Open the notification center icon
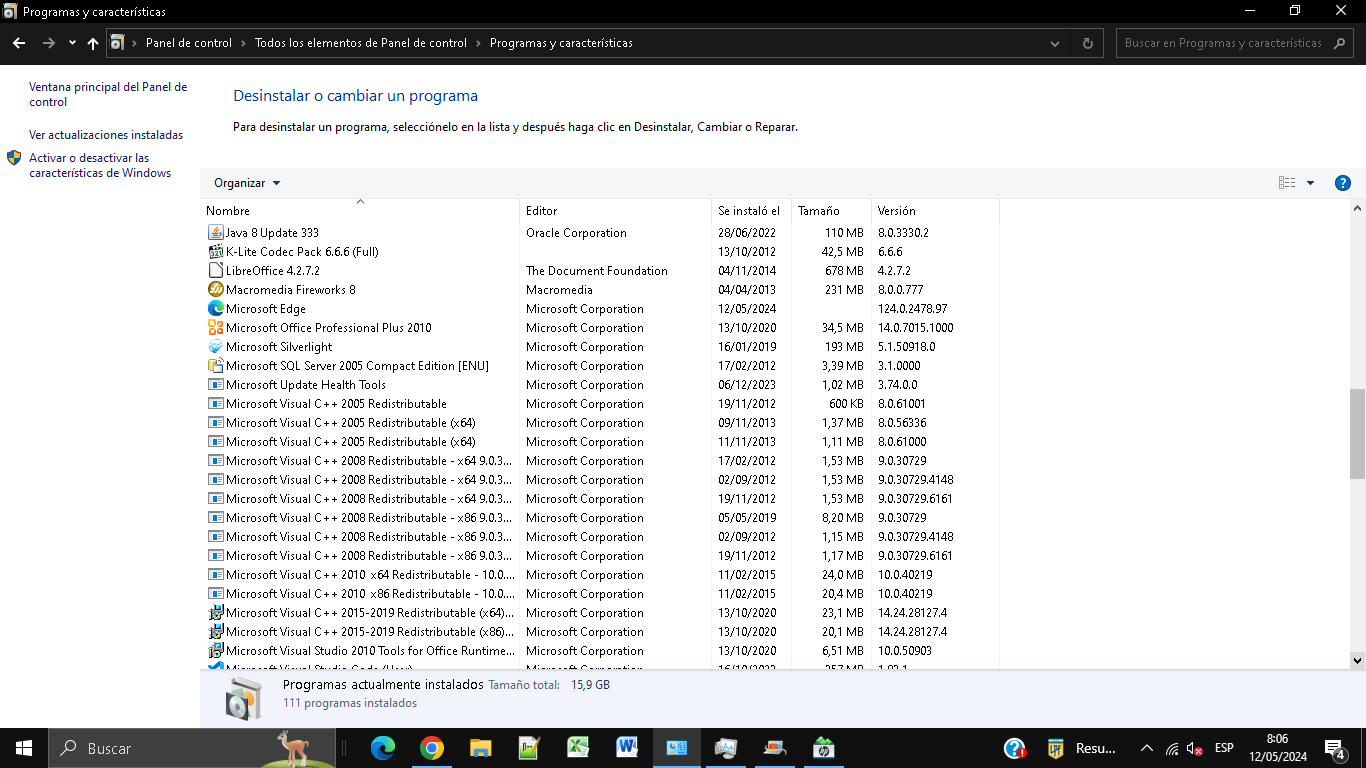Viewport: 1366px width, 768px height. 1334,748
